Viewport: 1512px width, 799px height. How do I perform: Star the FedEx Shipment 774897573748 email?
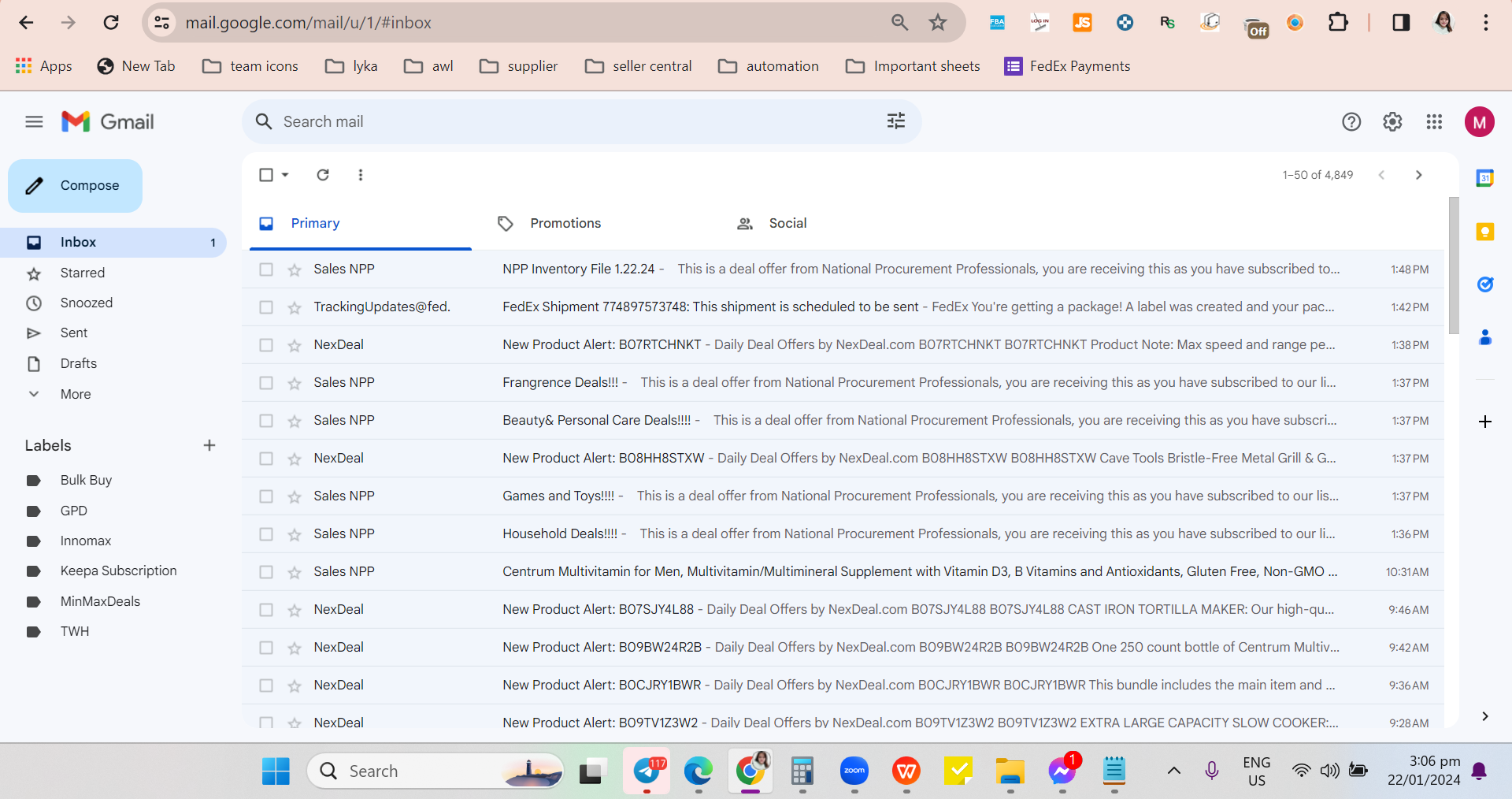(x=295, y=307)
